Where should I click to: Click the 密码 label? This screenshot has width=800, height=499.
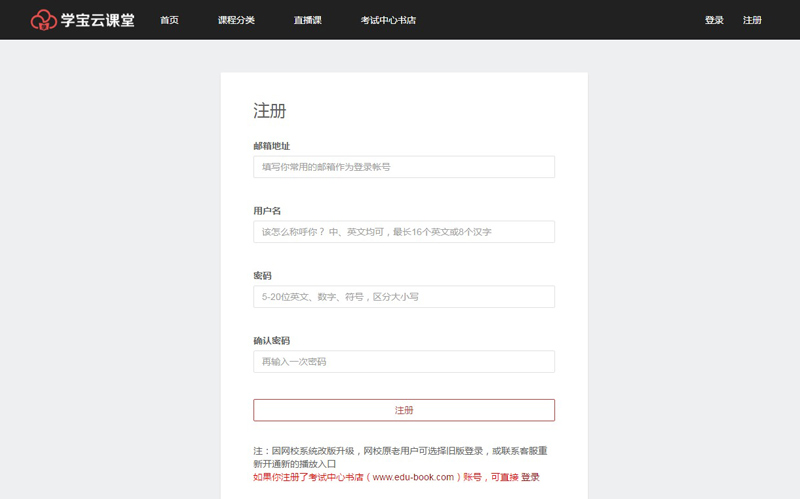pos(262,276)
